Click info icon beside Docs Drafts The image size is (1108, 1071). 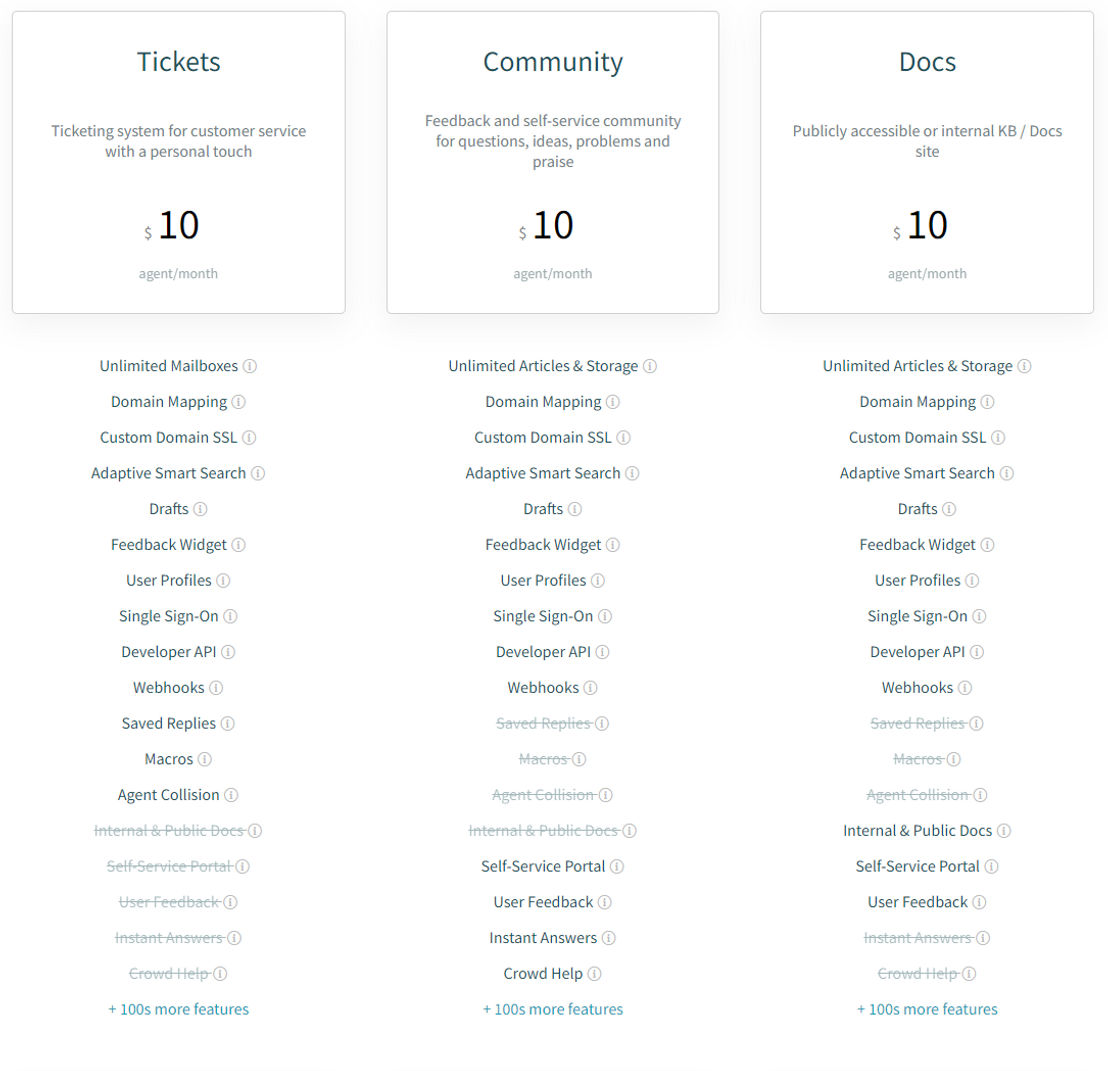(949, 509)
